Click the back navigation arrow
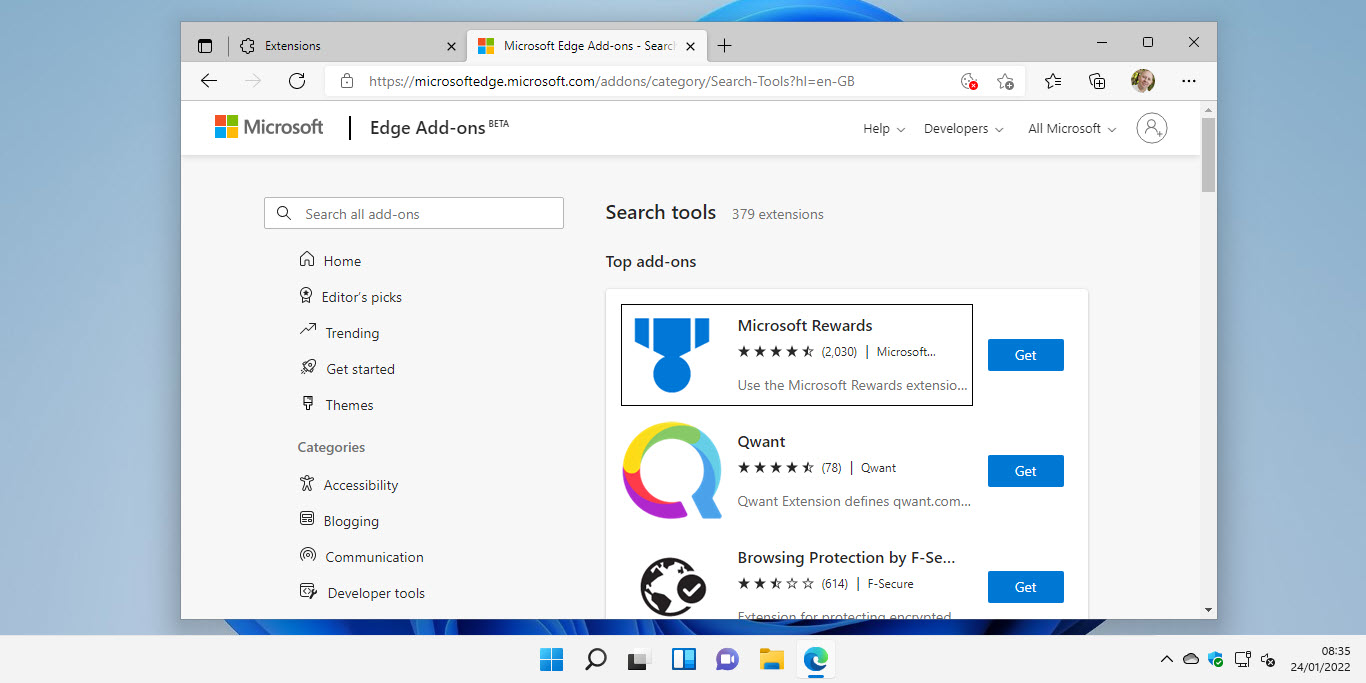 pyautogui.click(x=209, y=81)
